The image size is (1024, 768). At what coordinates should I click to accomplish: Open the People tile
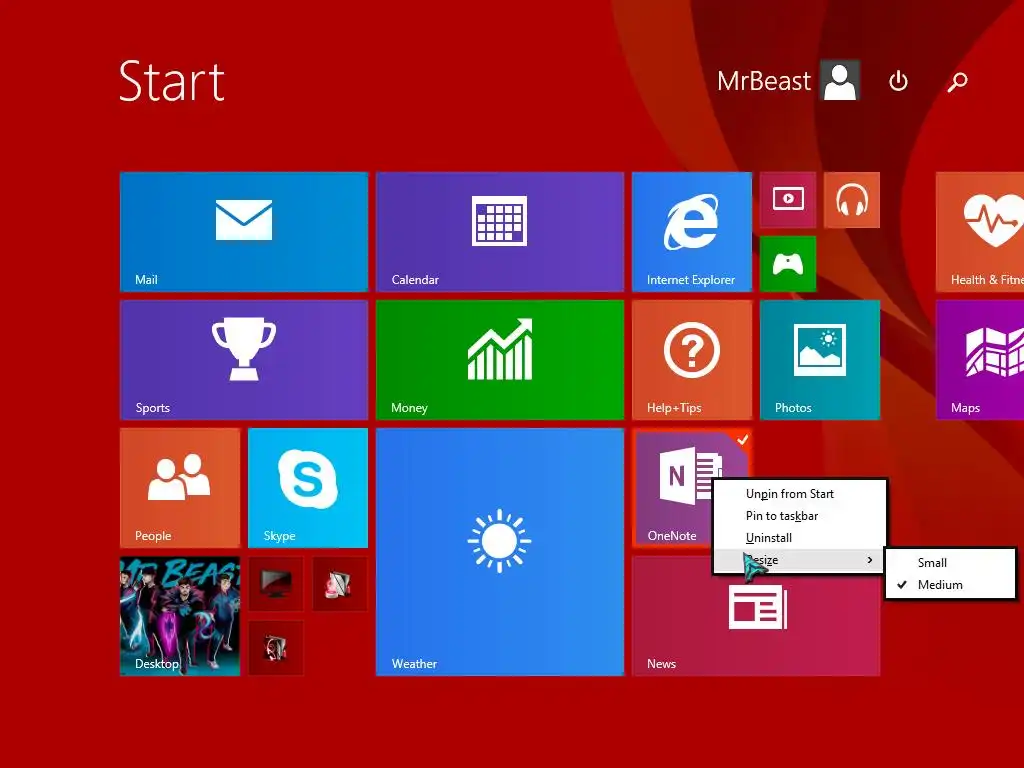click(x=180, y=488)
